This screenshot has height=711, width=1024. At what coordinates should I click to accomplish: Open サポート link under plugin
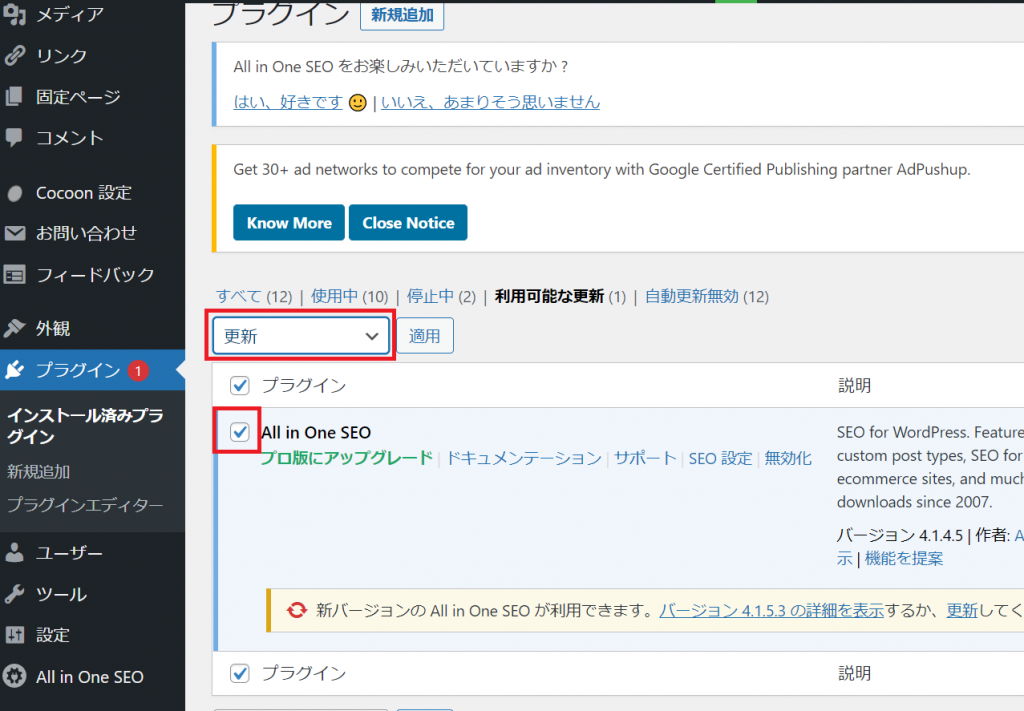click(645, 458)
